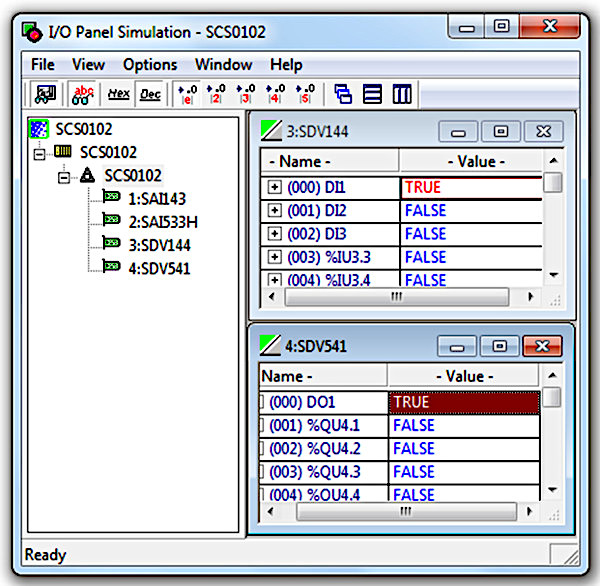This screenshot has width=600, height=586.
Task: Click 4:SDV541 horizontal scrollbar thumb
Action: [x=406, y=511]
